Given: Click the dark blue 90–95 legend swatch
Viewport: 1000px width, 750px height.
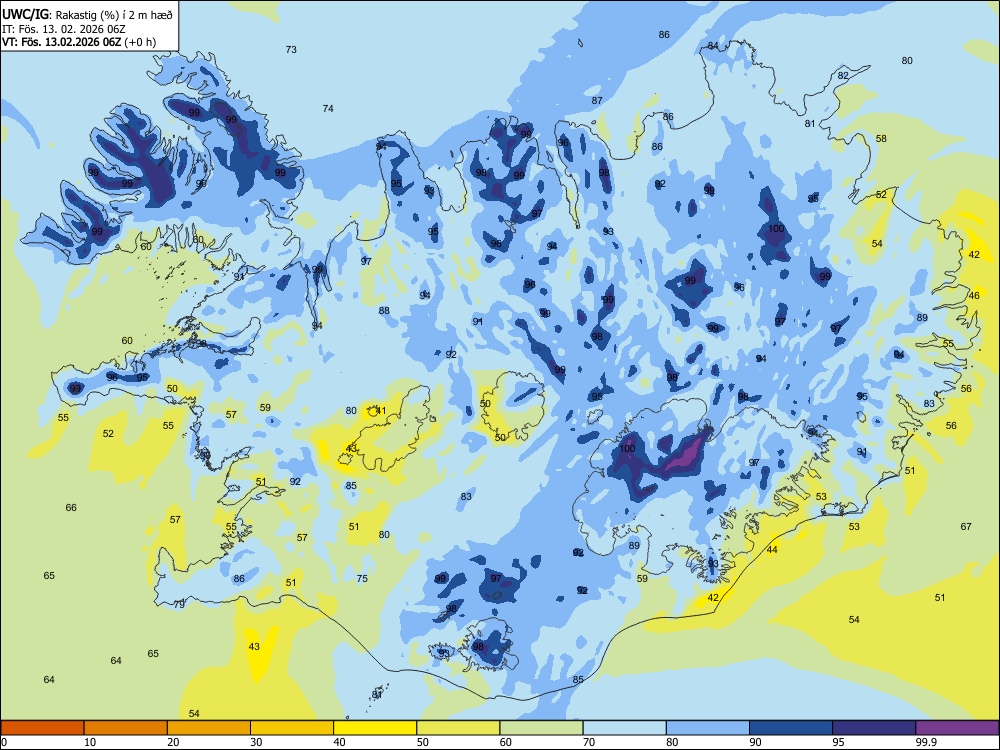Looking at the screenshot, I should pos(791,728).
